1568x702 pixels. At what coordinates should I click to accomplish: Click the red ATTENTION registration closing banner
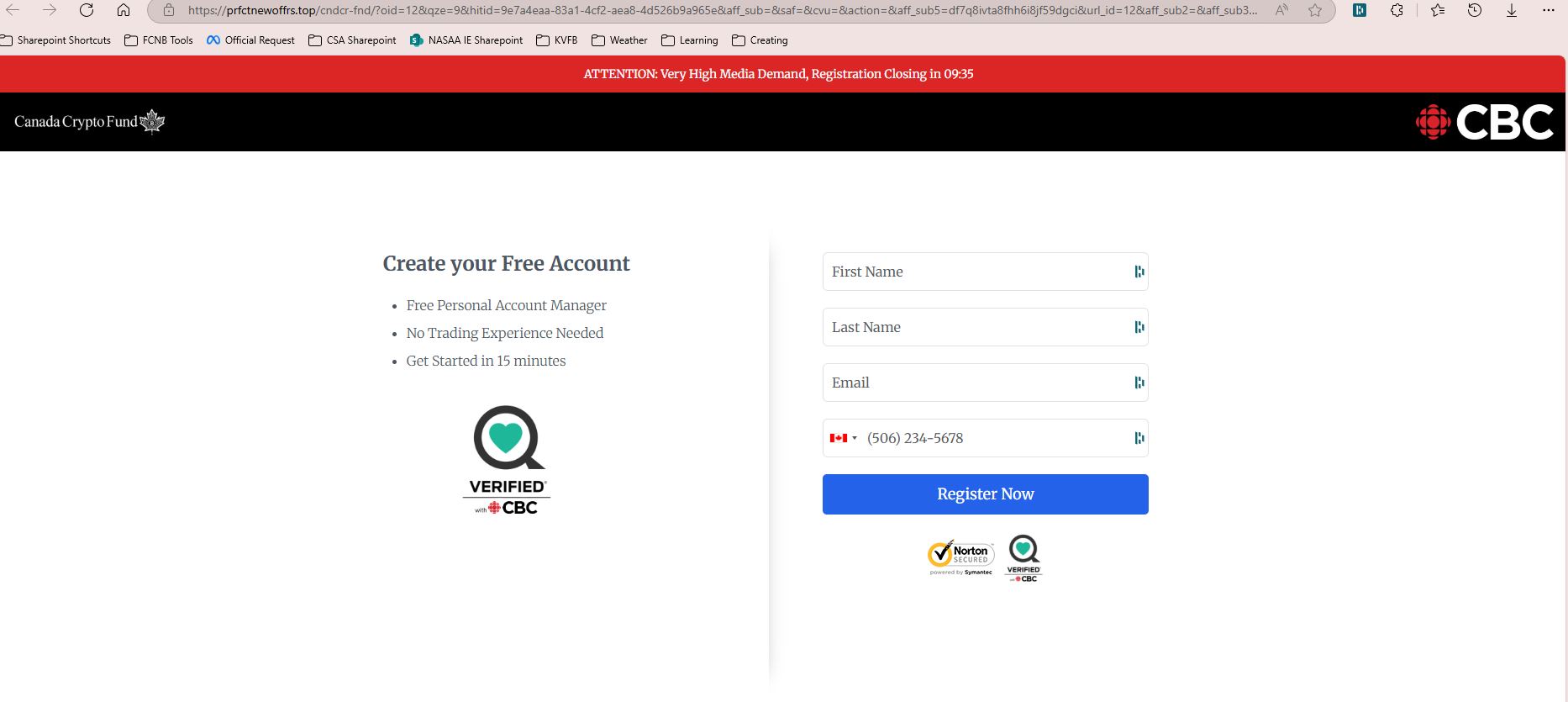(x=782, y=74)
